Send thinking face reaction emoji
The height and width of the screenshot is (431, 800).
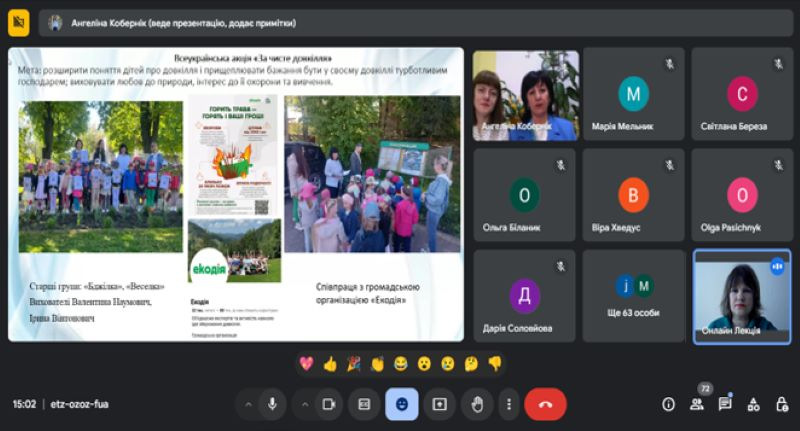(471, 364)
